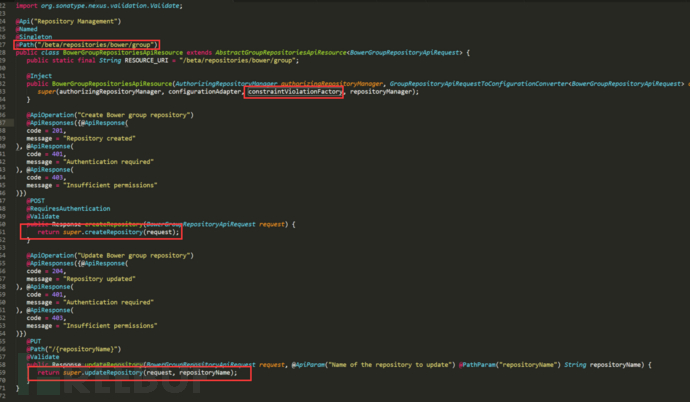Click the @RequiresAuthentication annotation
The width and height of the screenshot is (690, 402).
(68, 208)
